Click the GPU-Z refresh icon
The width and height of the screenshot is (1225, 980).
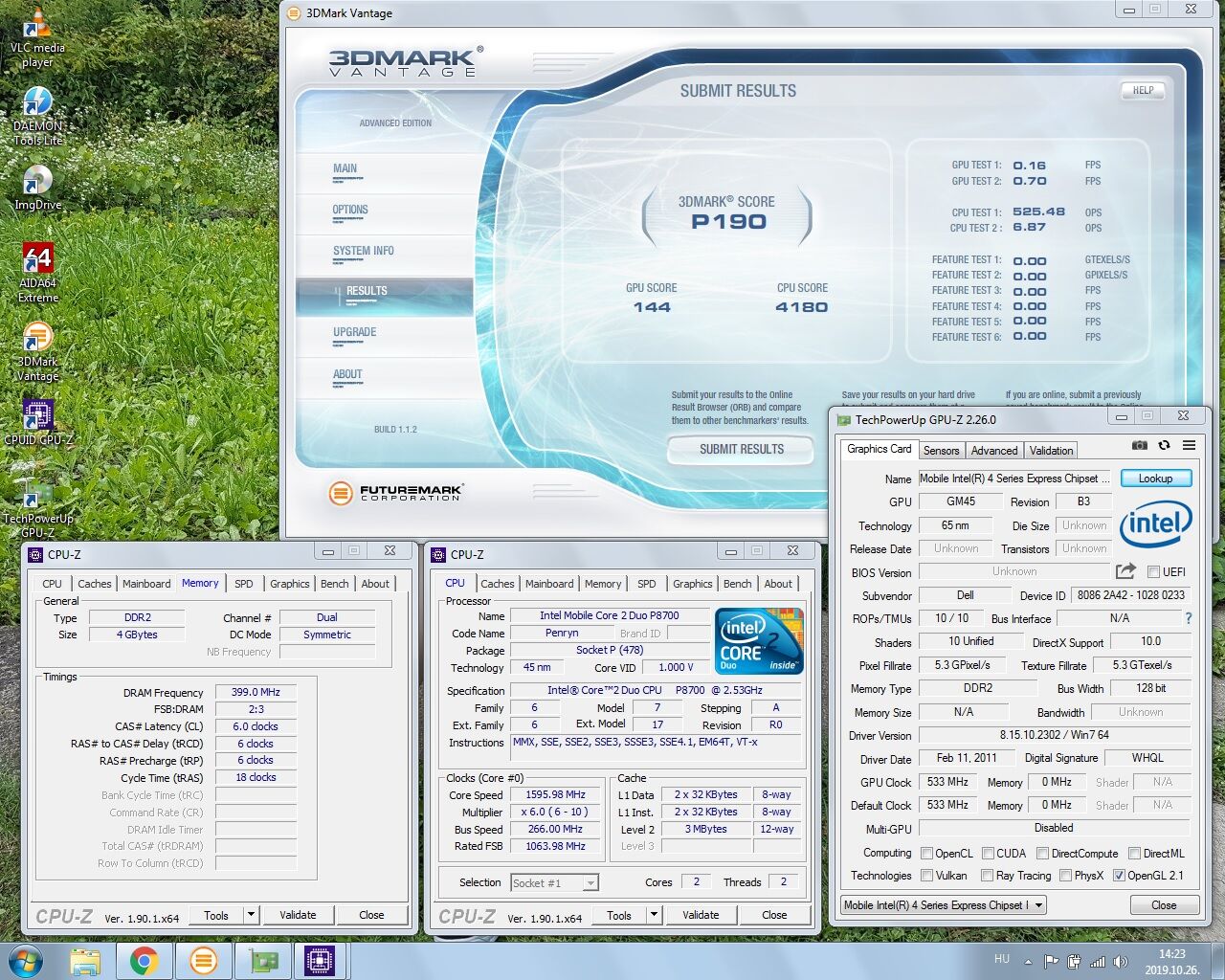(x=1164, y=445)
